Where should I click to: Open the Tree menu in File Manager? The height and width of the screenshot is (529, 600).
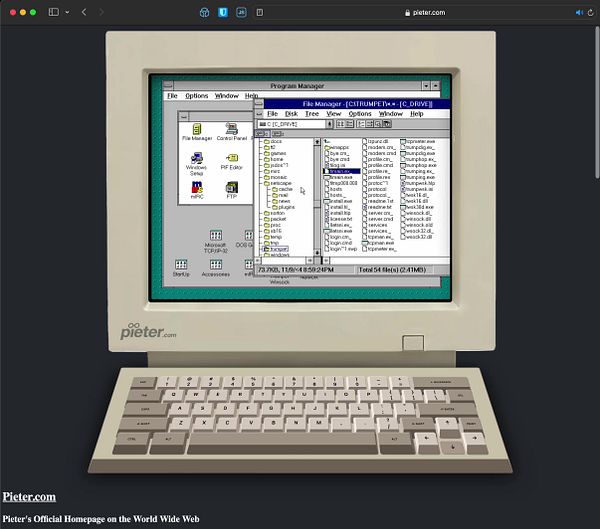[x=312, y=114]
